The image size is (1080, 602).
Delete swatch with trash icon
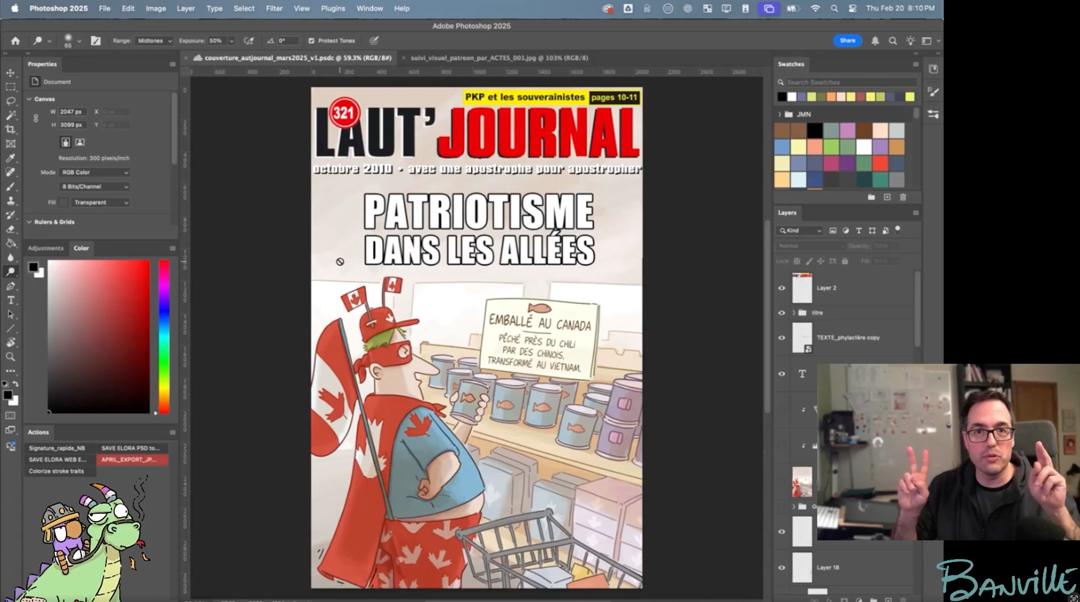click(x=903, y=197)
